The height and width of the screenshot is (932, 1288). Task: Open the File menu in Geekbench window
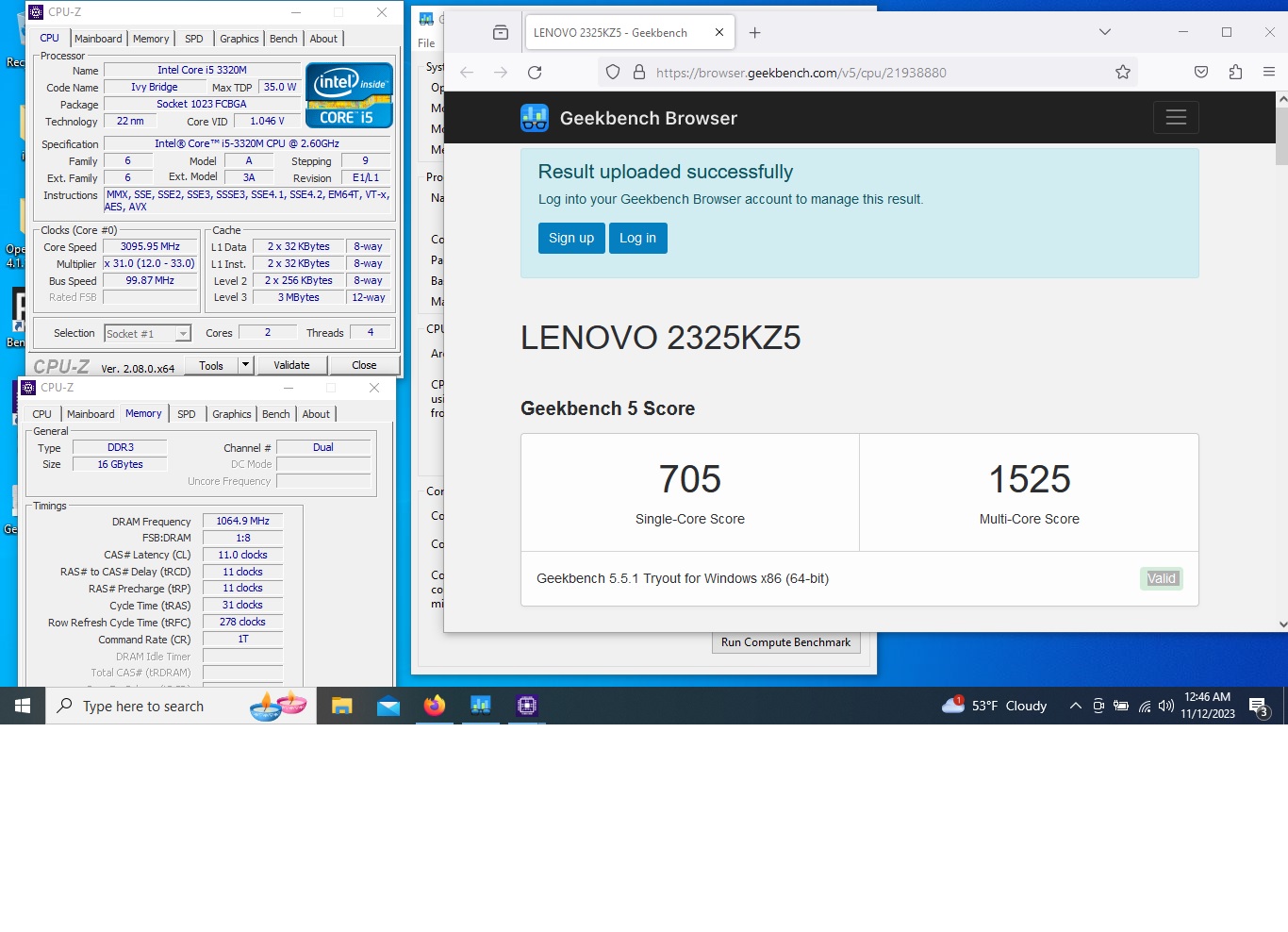click(x=426, y=43)
